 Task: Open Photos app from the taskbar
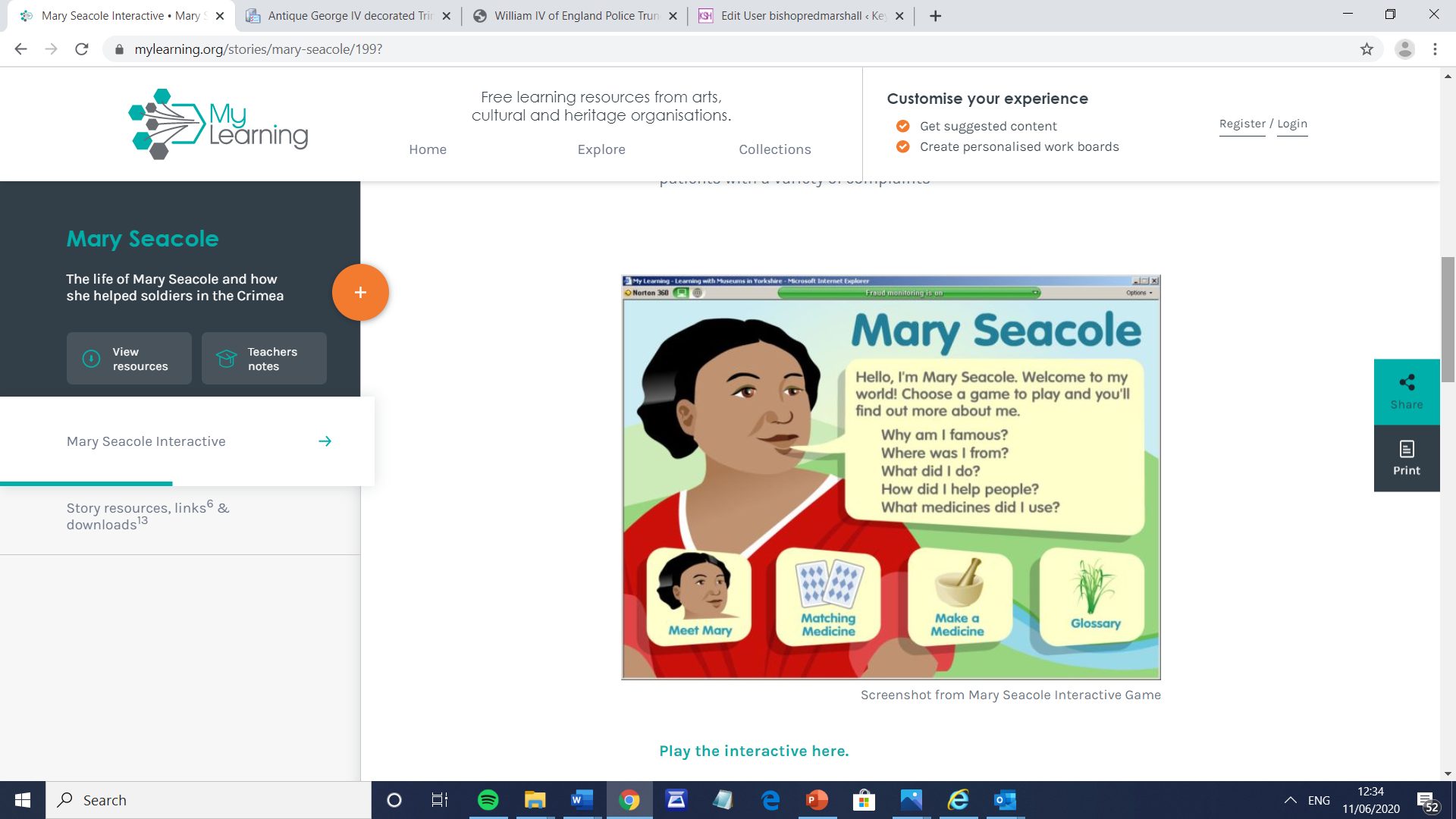(x=911, y=800)
